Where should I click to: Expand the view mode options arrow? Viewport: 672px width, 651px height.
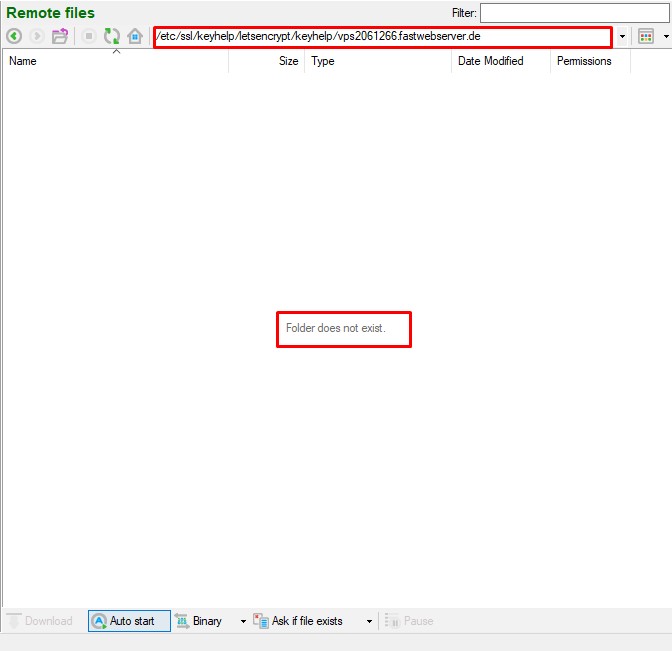click(x=665, y=37)
